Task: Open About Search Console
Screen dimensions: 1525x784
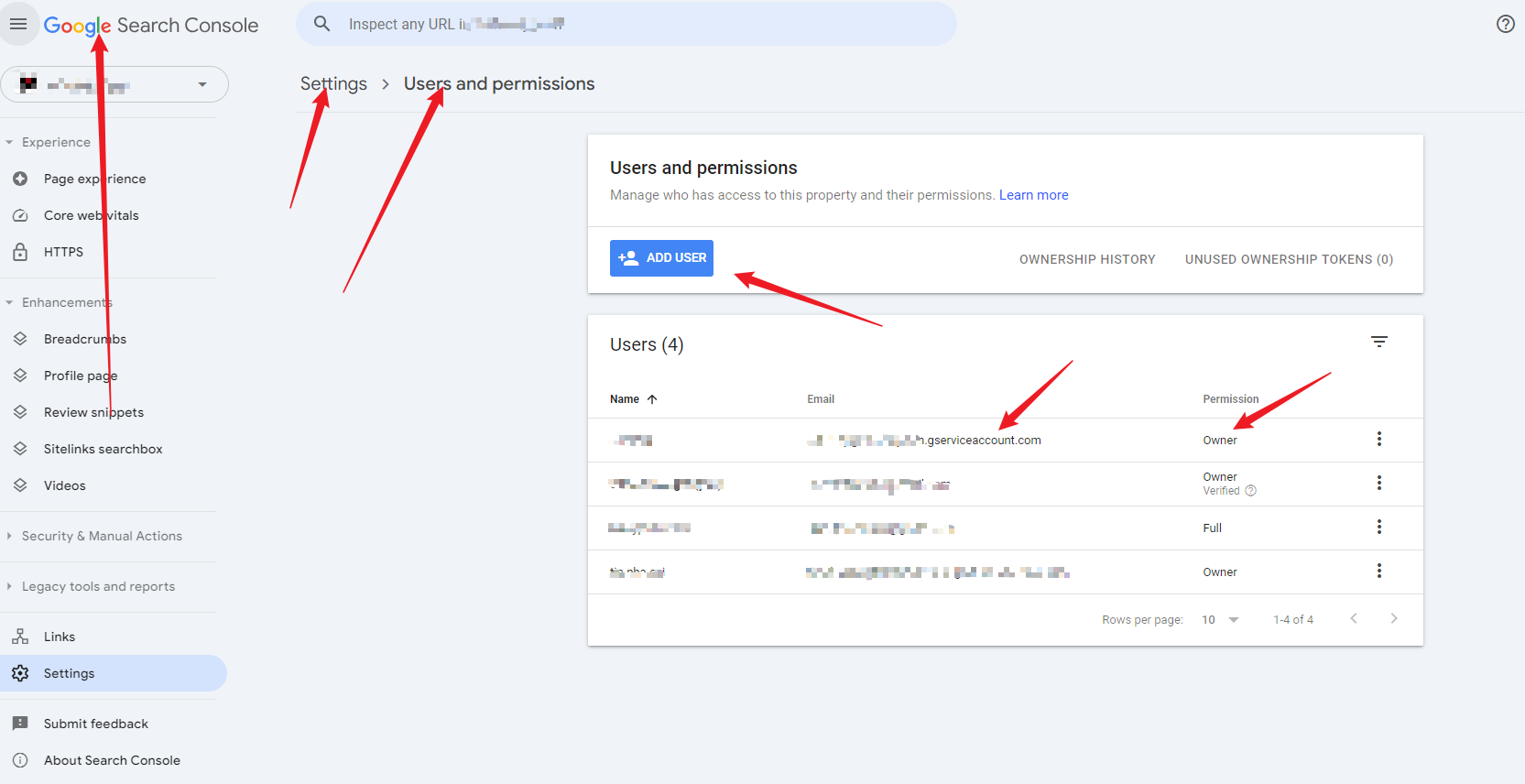Action: coord(114,760)
